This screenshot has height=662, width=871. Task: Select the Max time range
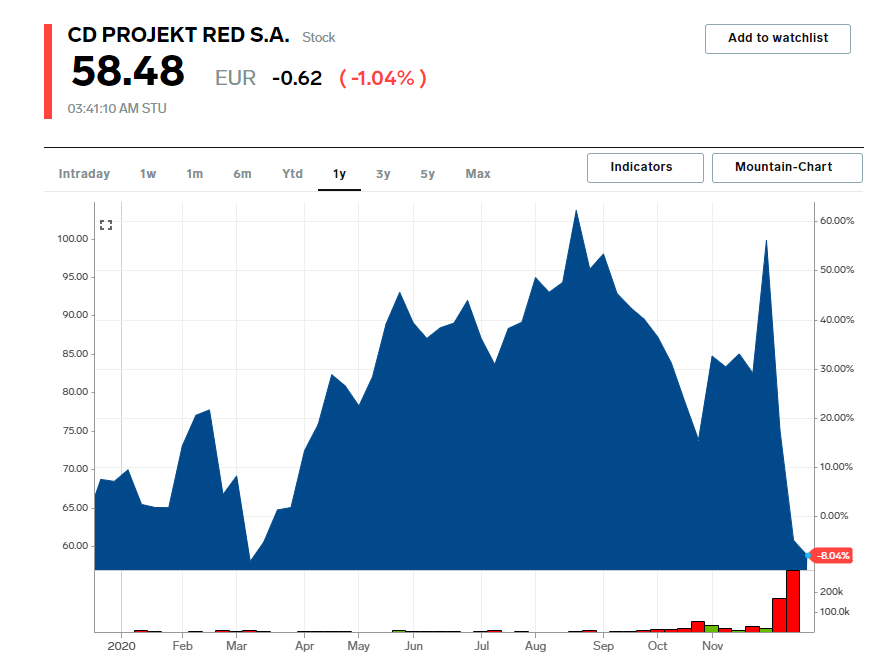478,174
